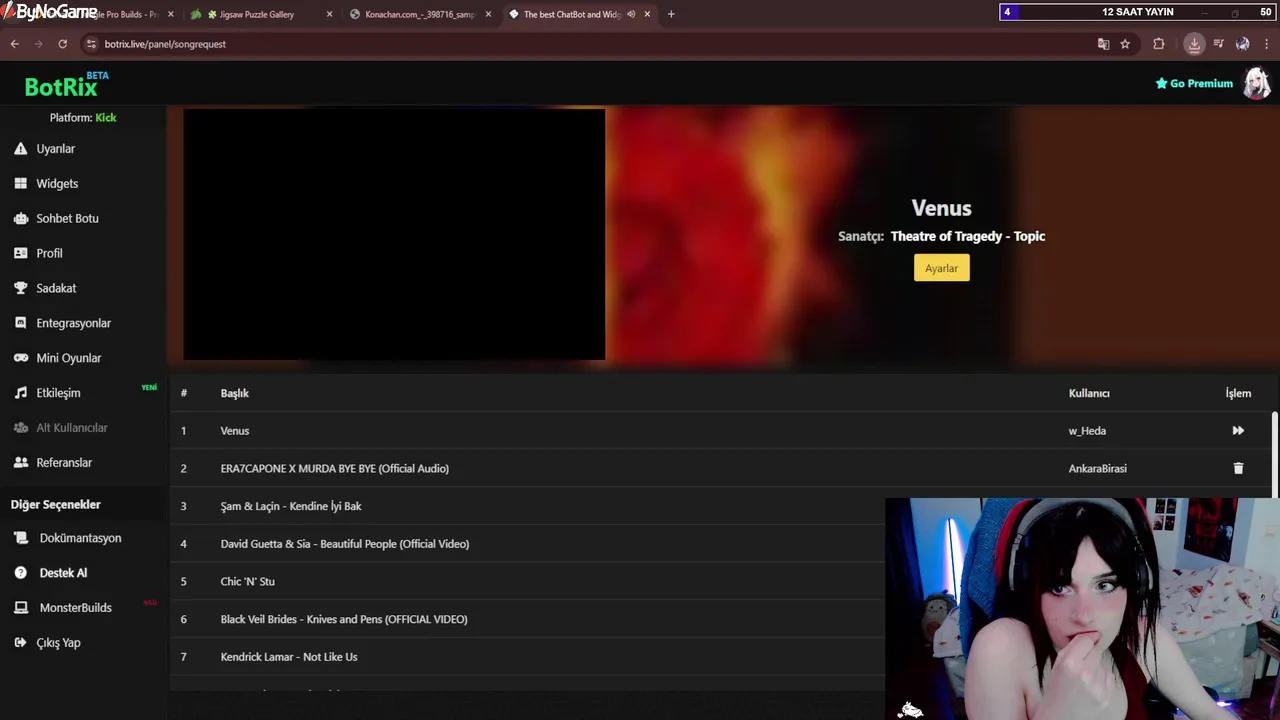
Task: Click the user name w_Heda
Action: coord(1087,431)
